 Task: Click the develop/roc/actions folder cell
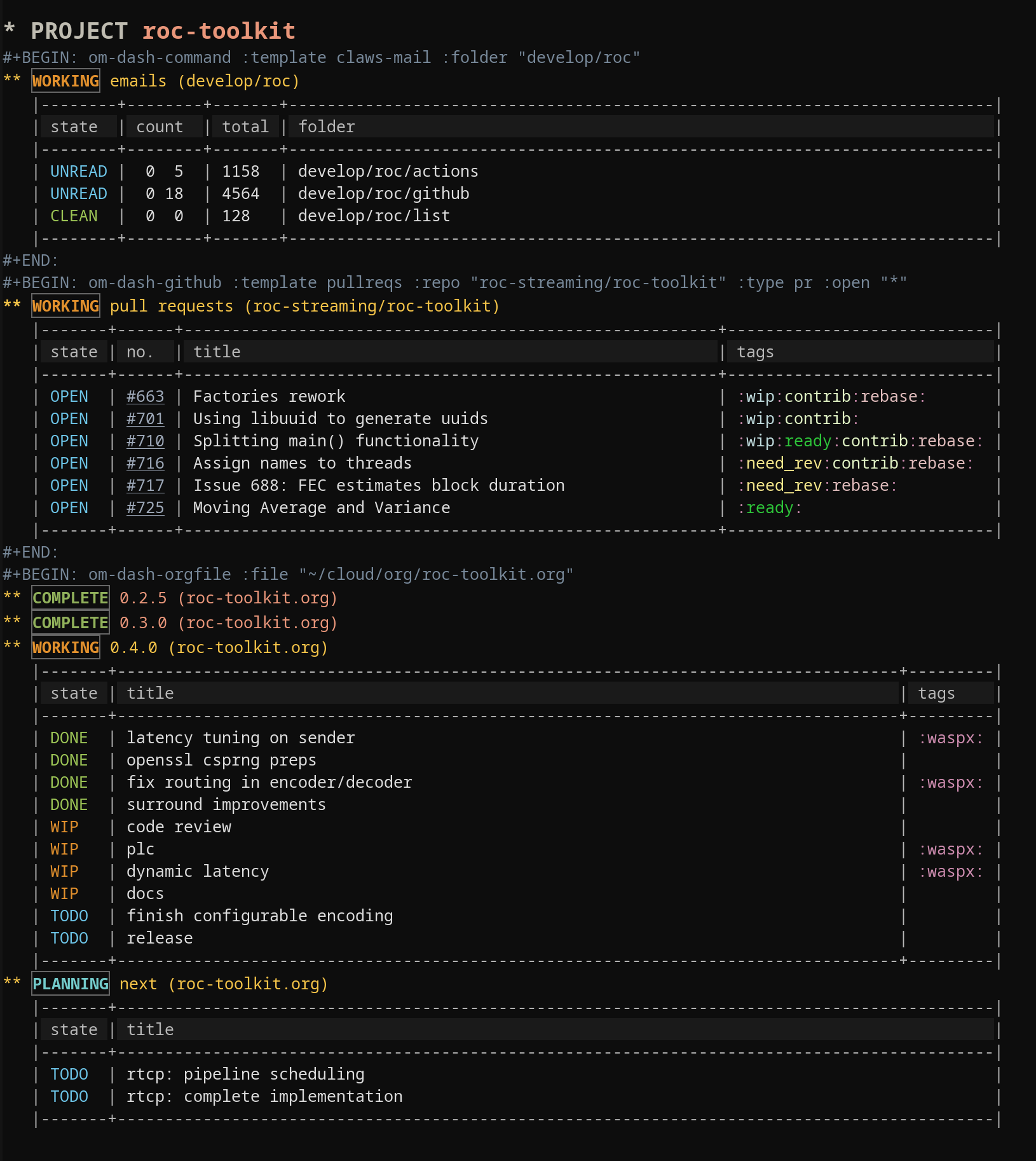(388, 172)
